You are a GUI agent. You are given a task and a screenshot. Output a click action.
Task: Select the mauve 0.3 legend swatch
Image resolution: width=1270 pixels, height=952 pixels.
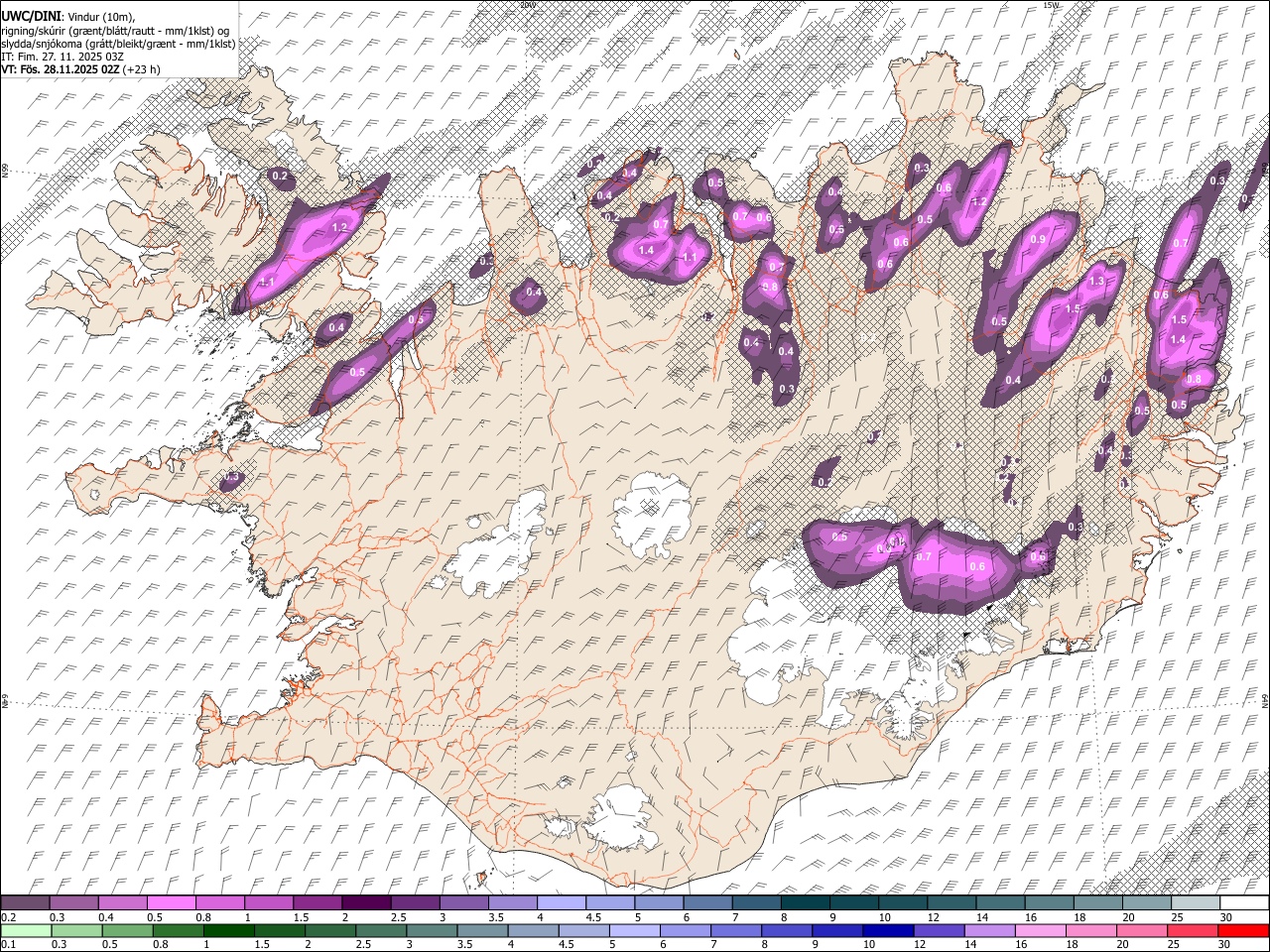pos(73,903)
